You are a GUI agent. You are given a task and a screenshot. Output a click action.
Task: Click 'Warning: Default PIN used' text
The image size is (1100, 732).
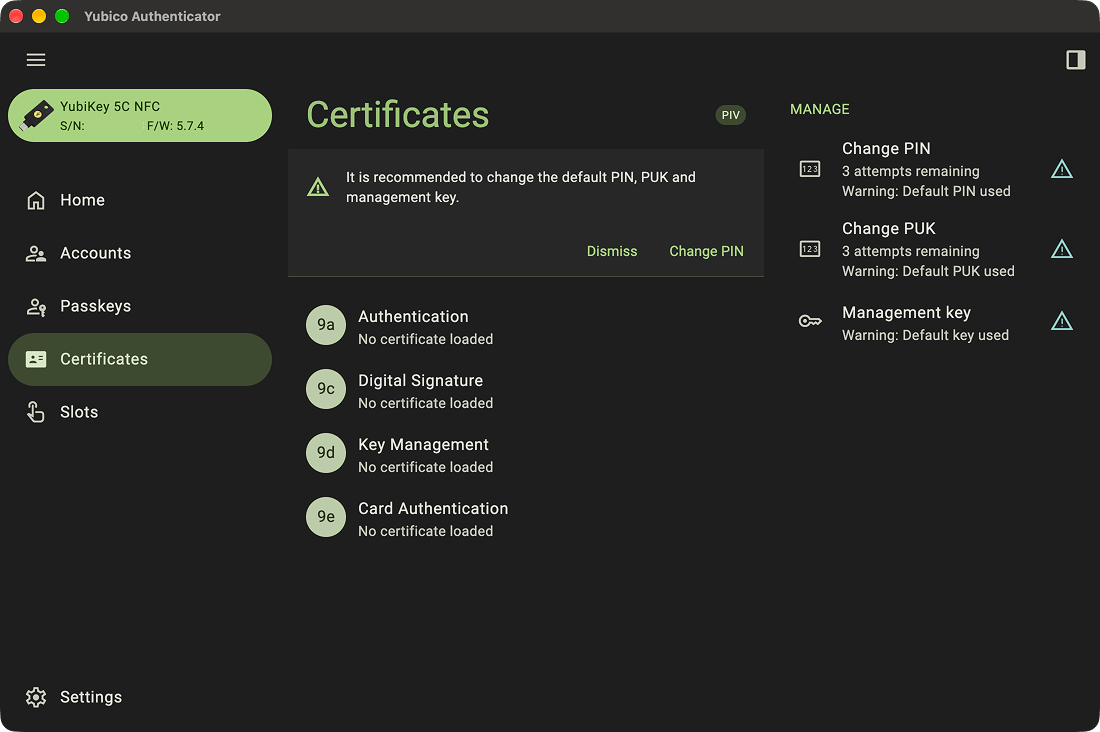tap(926, 191)
